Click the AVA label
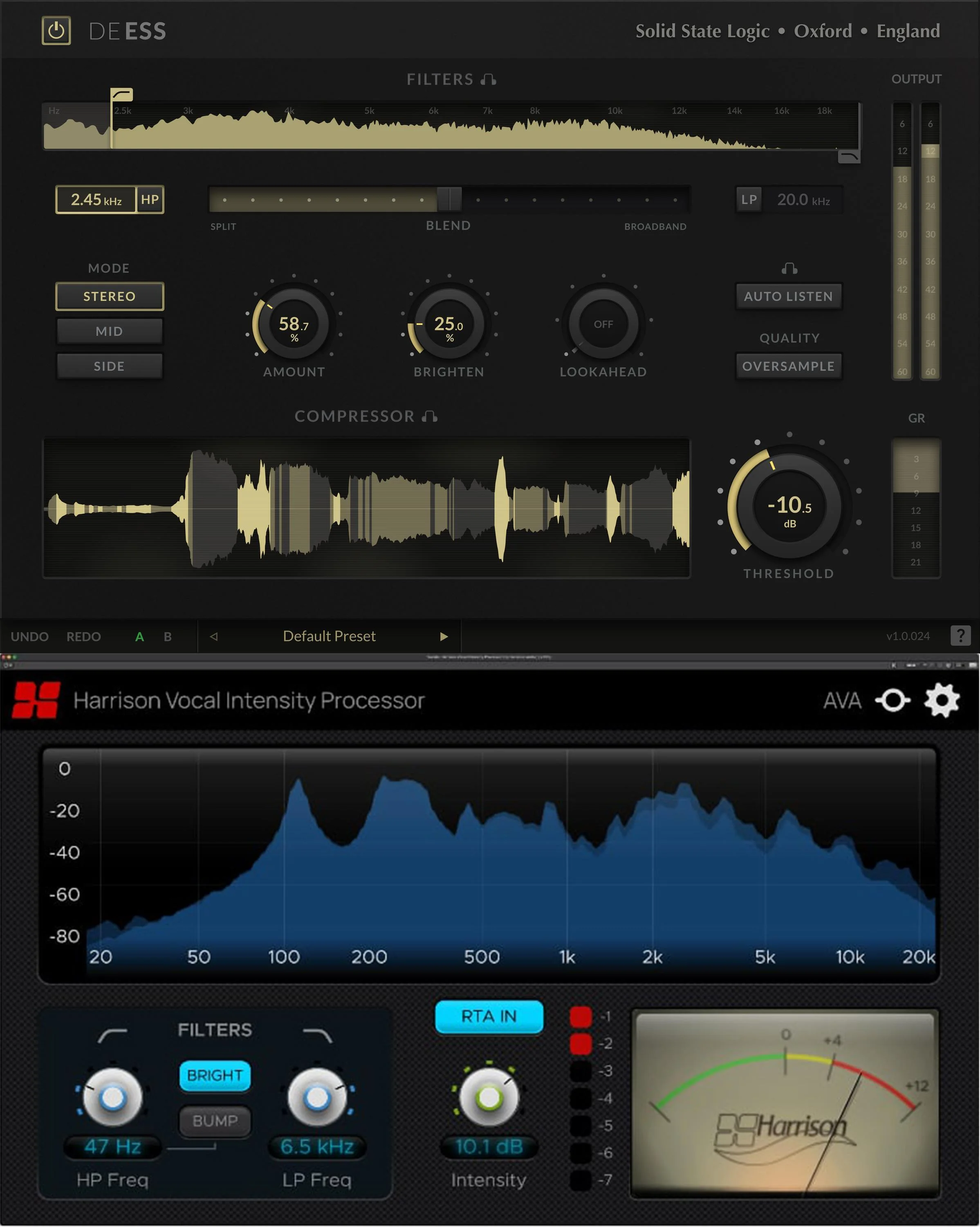Viewport: 980px width, 1227px height. click(842, 701)
